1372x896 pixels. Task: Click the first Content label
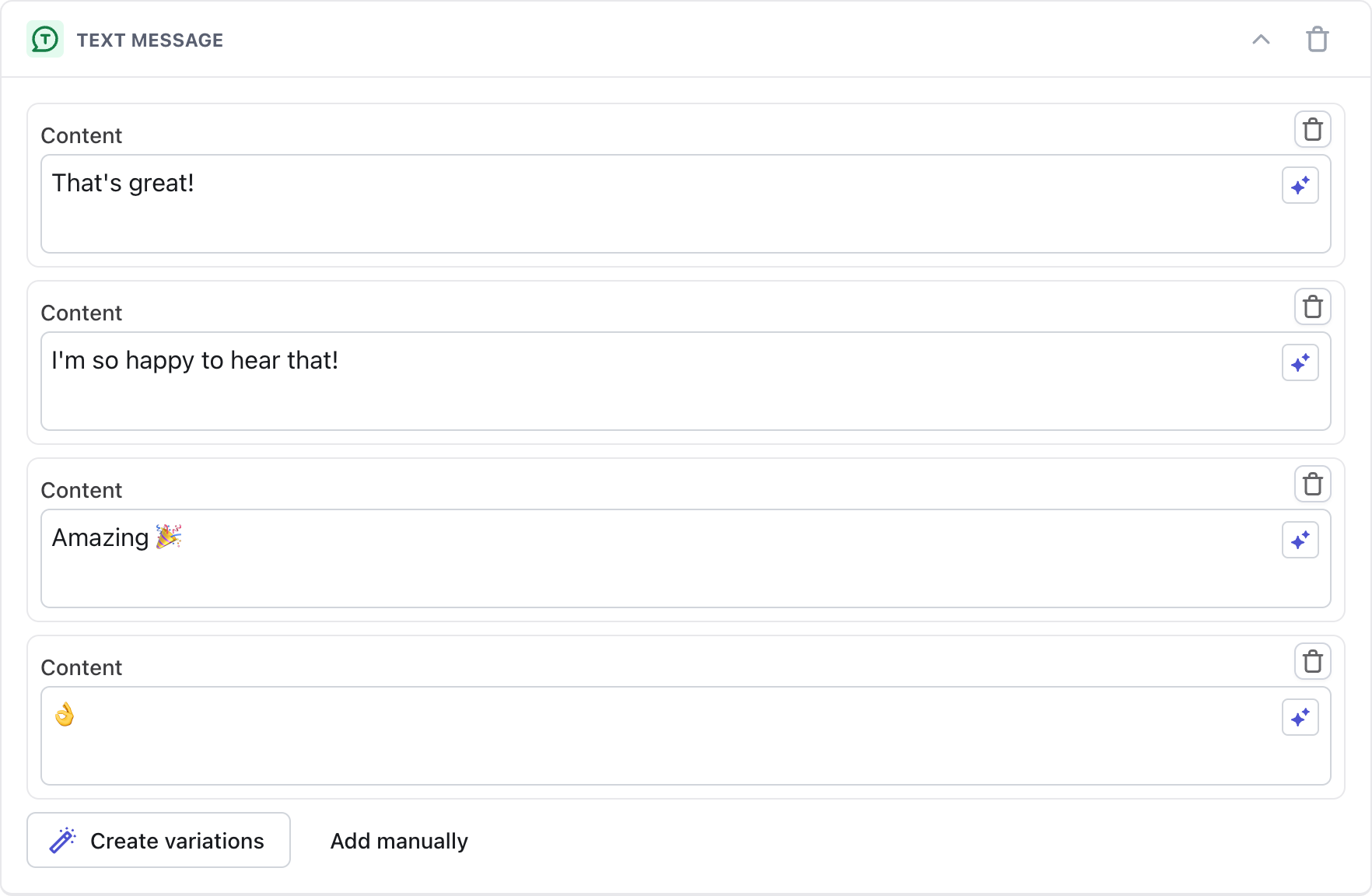(x=81, y=135)
